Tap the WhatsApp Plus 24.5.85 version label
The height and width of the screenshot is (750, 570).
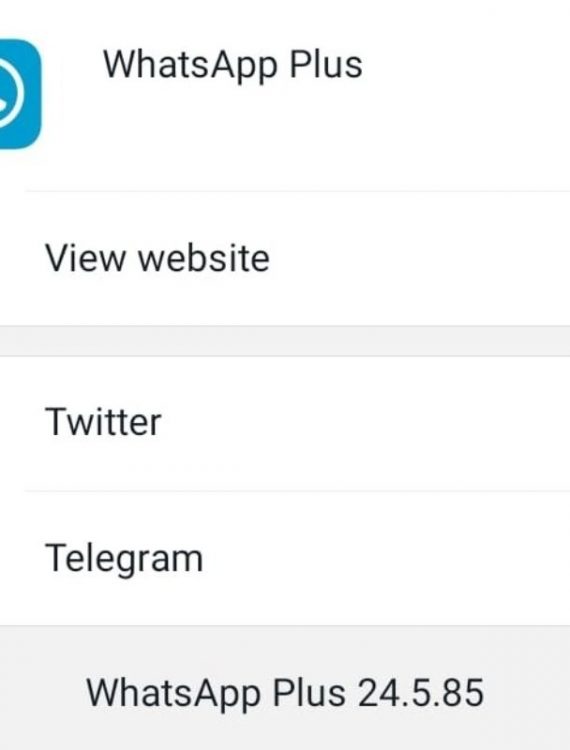pos(285,693)
